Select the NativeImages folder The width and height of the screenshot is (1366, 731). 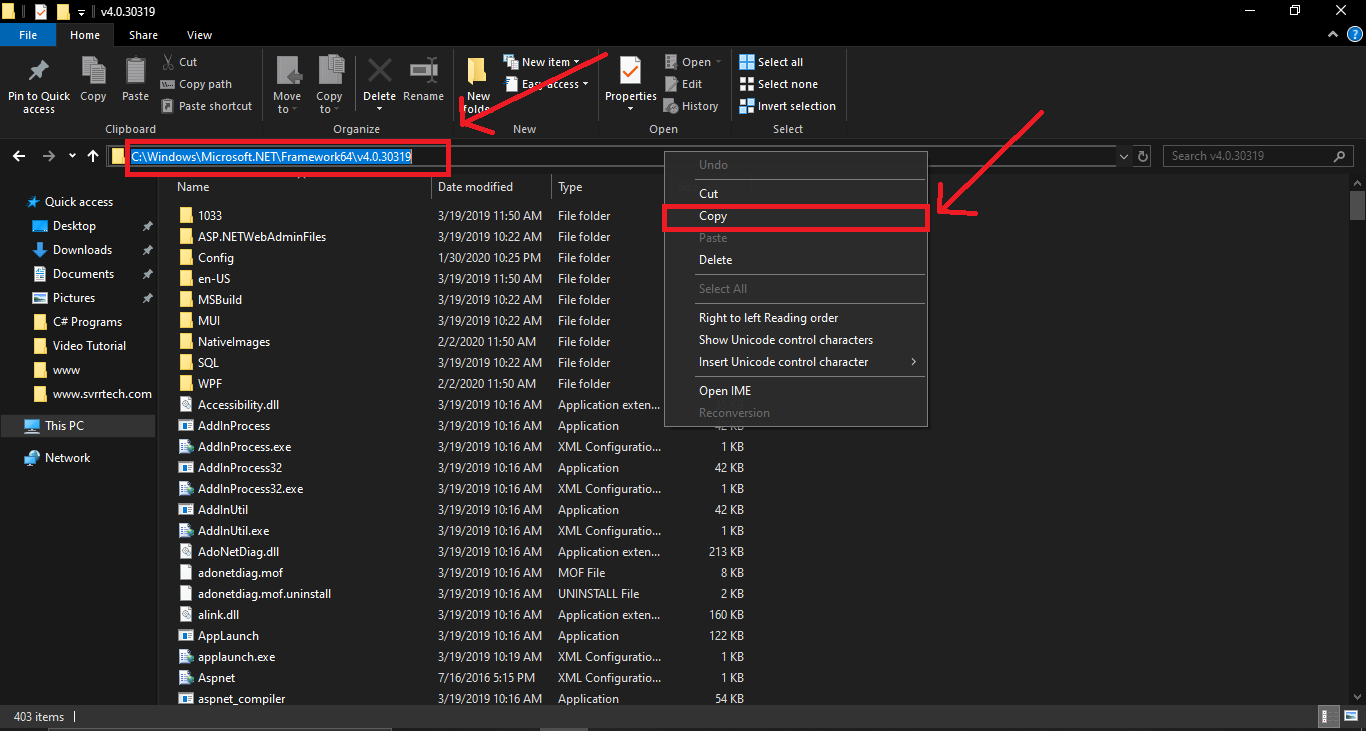tap(234, 342)
